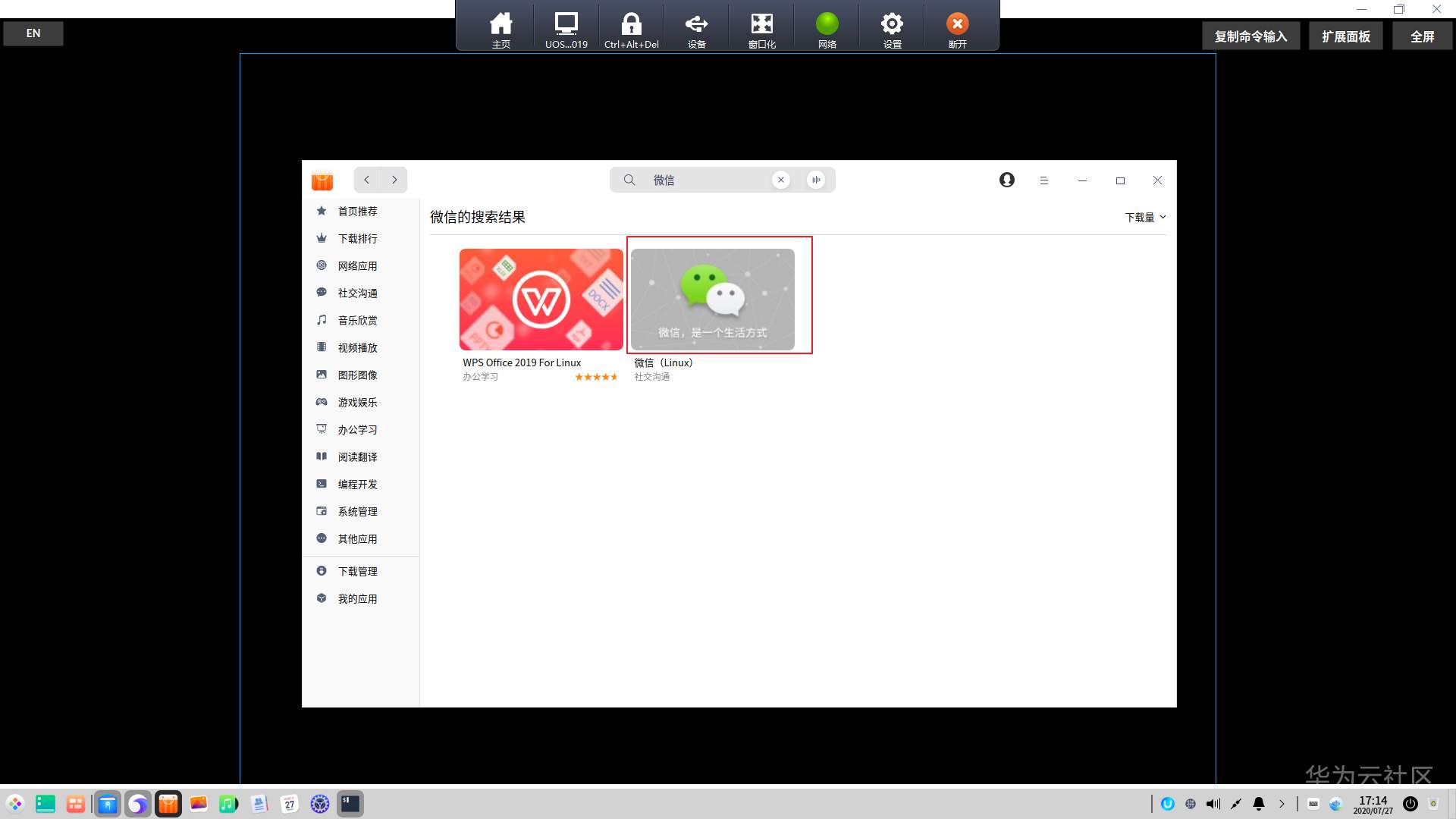
Task: Expand the 下载量 sort dropdown
Action: click(x=1145, y=217)
